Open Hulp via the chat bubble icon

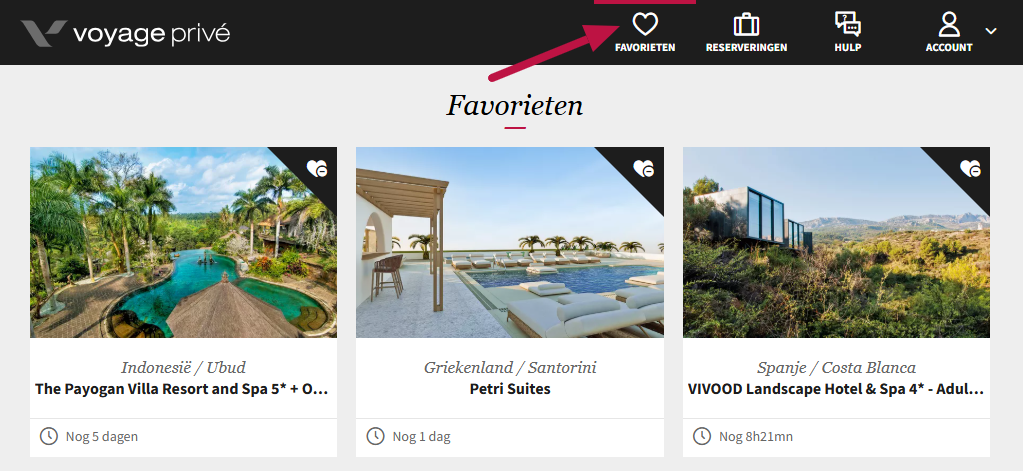coord(847,25)
